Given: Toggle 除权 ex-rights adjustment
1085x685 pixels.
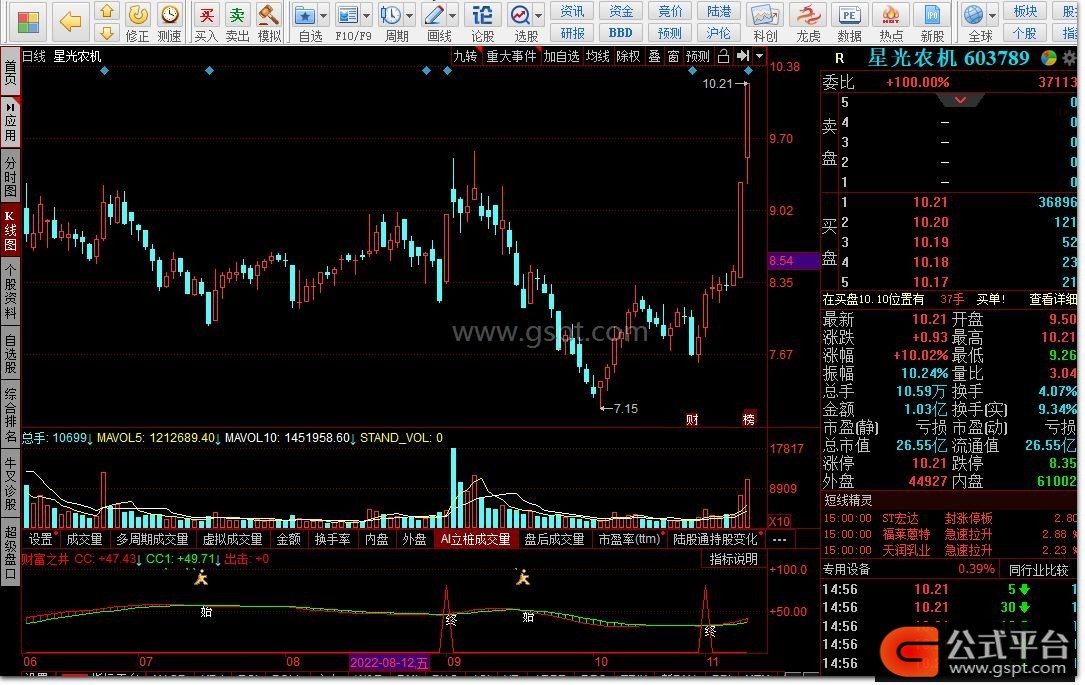Looking at the screenshot, I should pyautogui.click(x=628, y=56).
